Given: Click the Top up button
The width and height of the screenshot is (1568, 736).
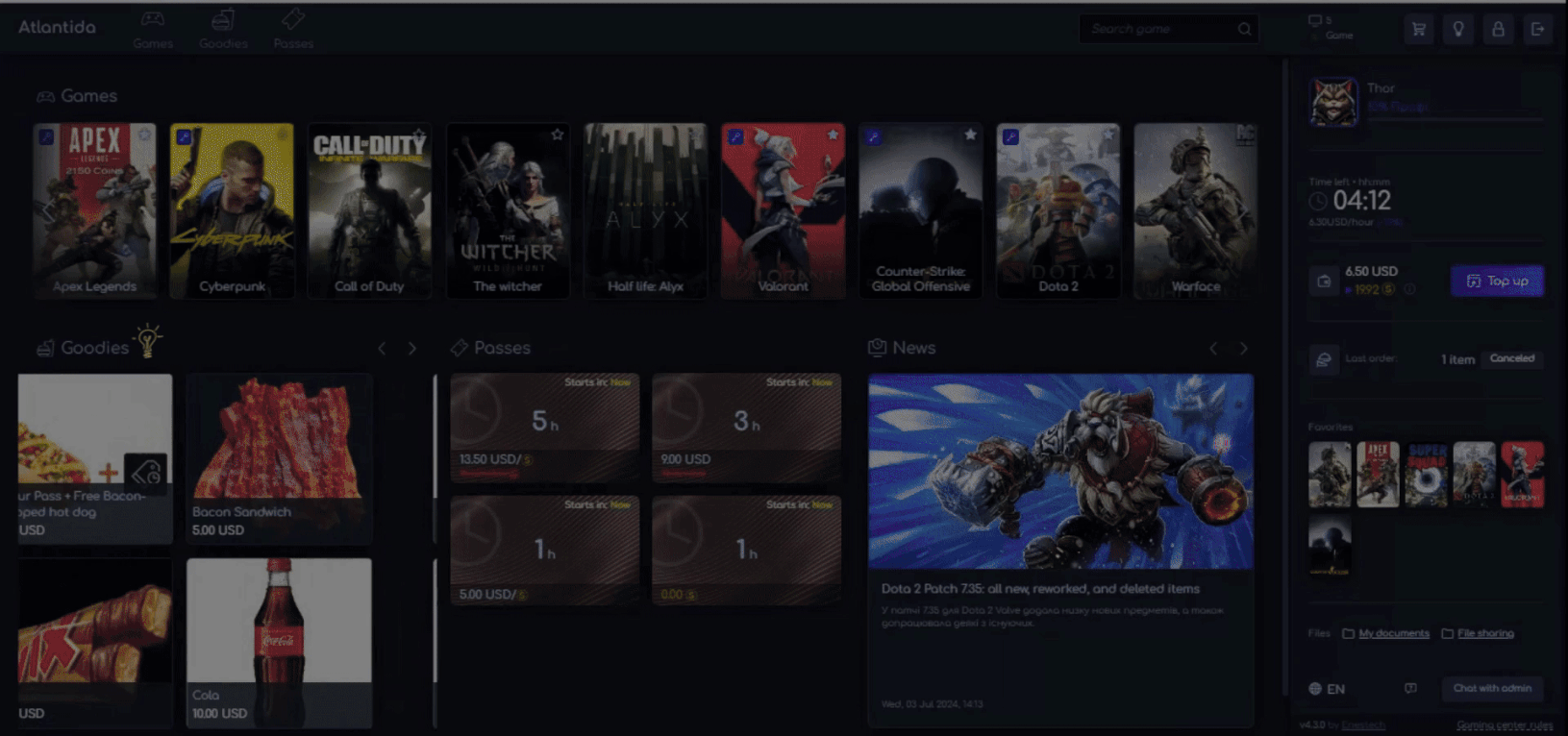Looking at the screenshot, I should pos(1497,281).
